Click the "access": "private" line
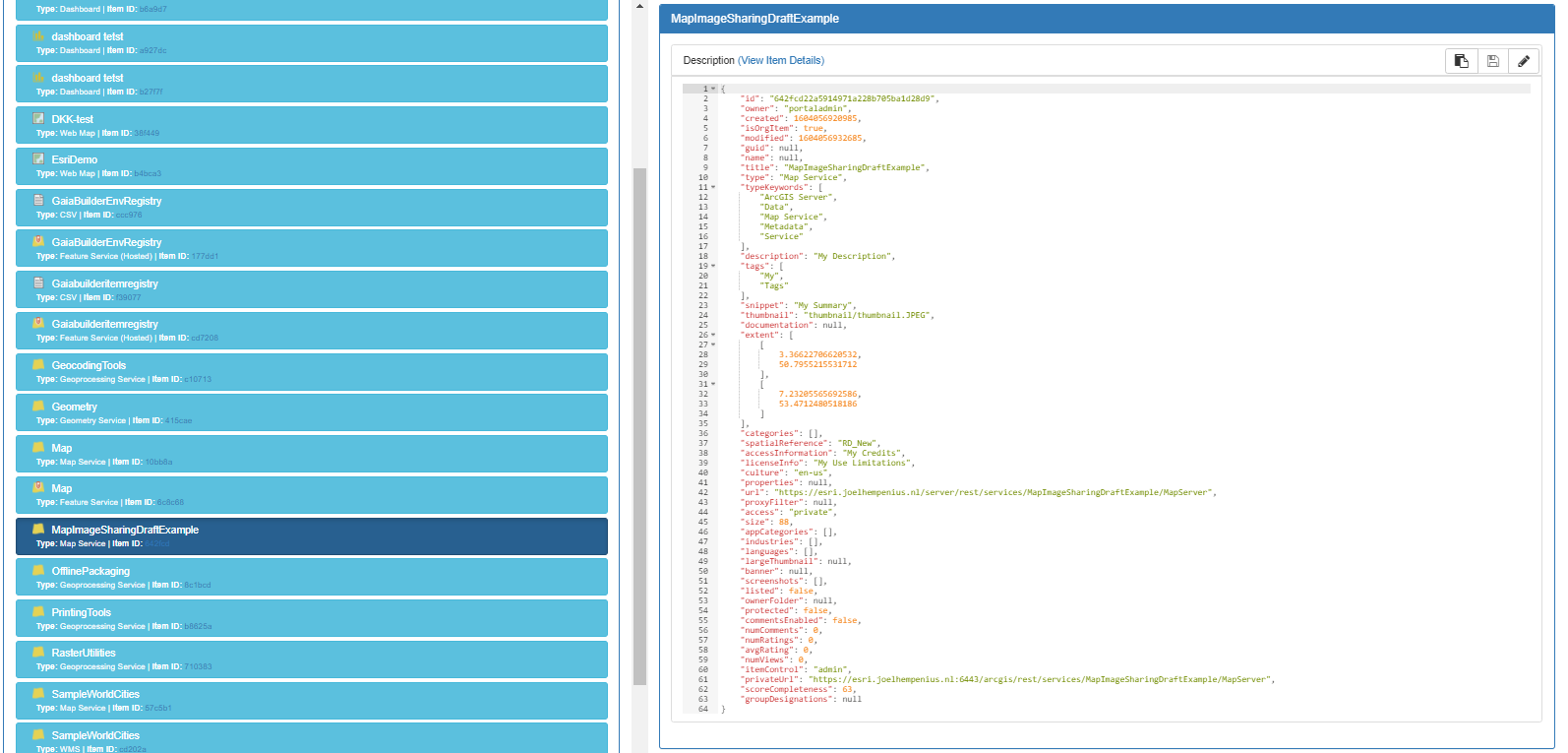 pyautogui.click(x=789, y=512)
